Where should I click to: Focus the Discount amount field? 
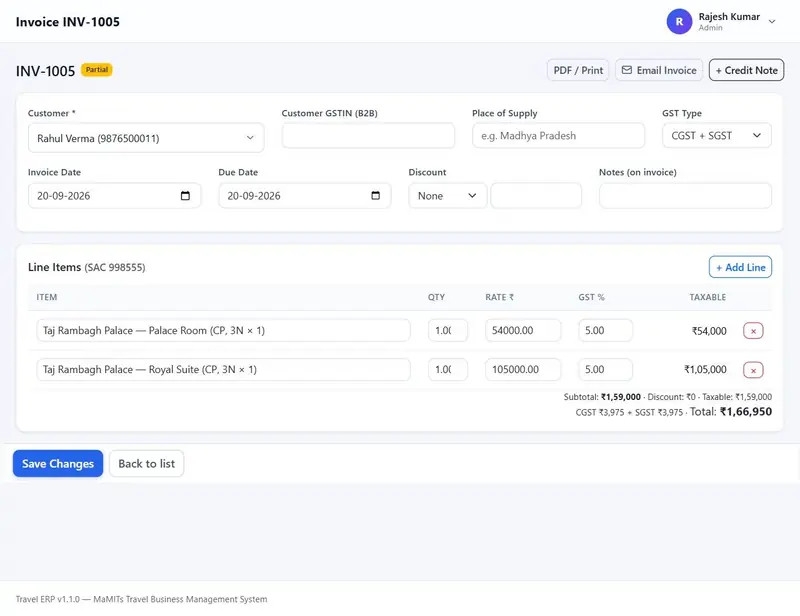pos(536,196)
